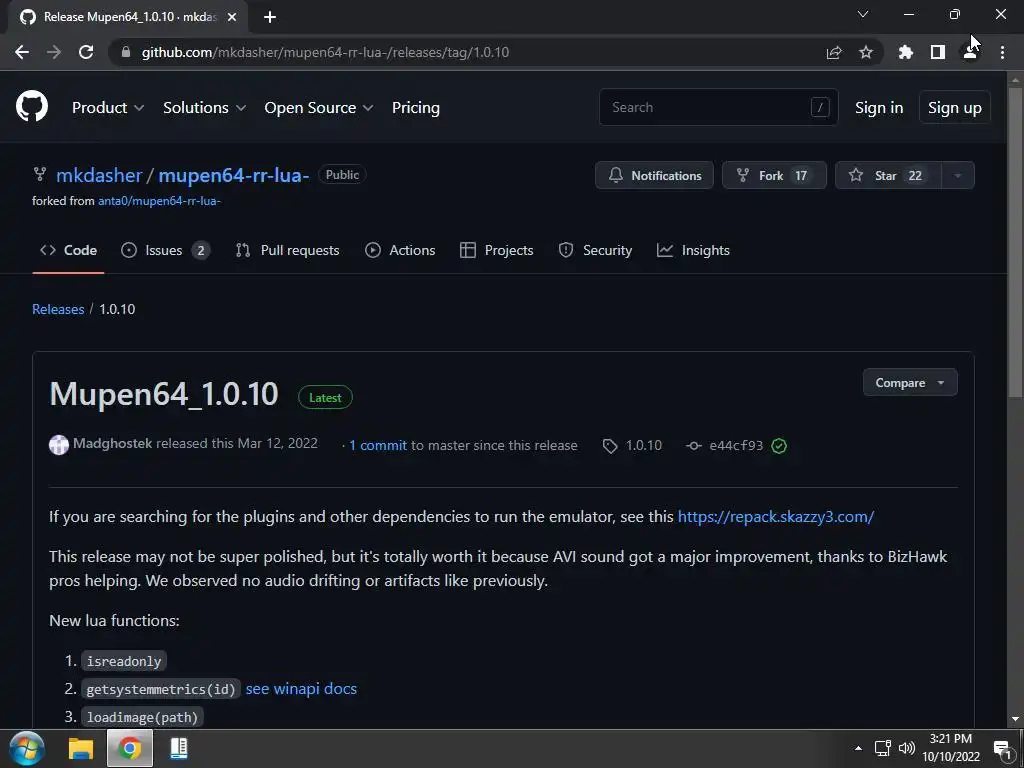Open volume speaker tray icon
The height and width of the screenshot is (768, 1024).
coord(907,748)
